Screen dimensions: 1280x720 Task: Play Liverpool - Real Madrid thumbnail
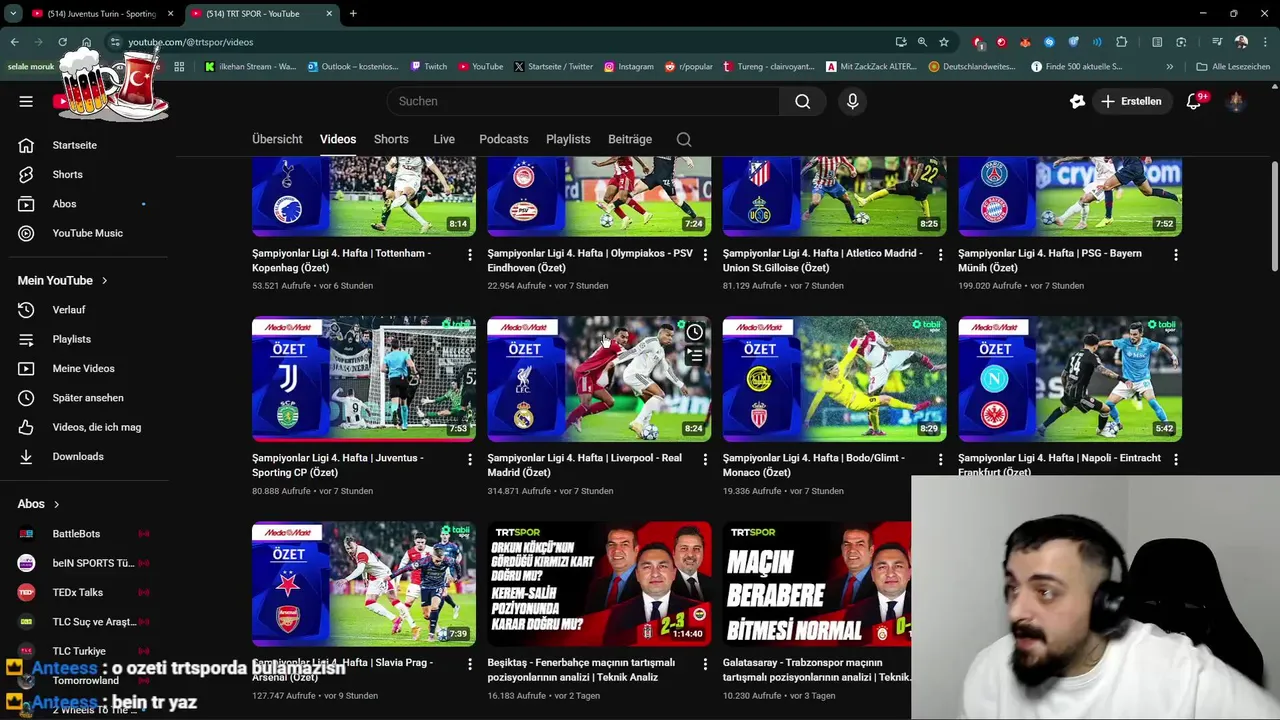599,379
